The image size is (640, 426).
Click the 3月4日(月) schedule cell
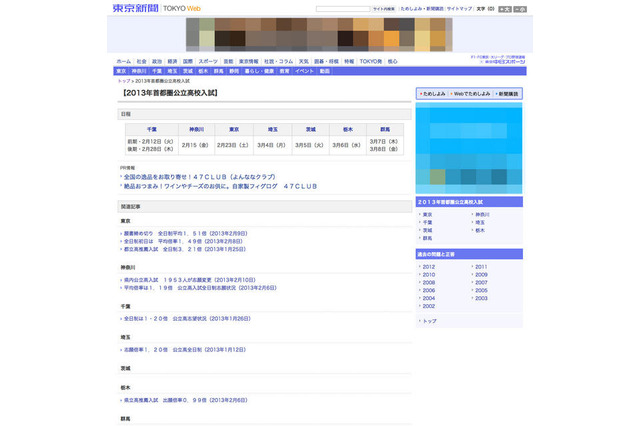click(x=271, y=145)
